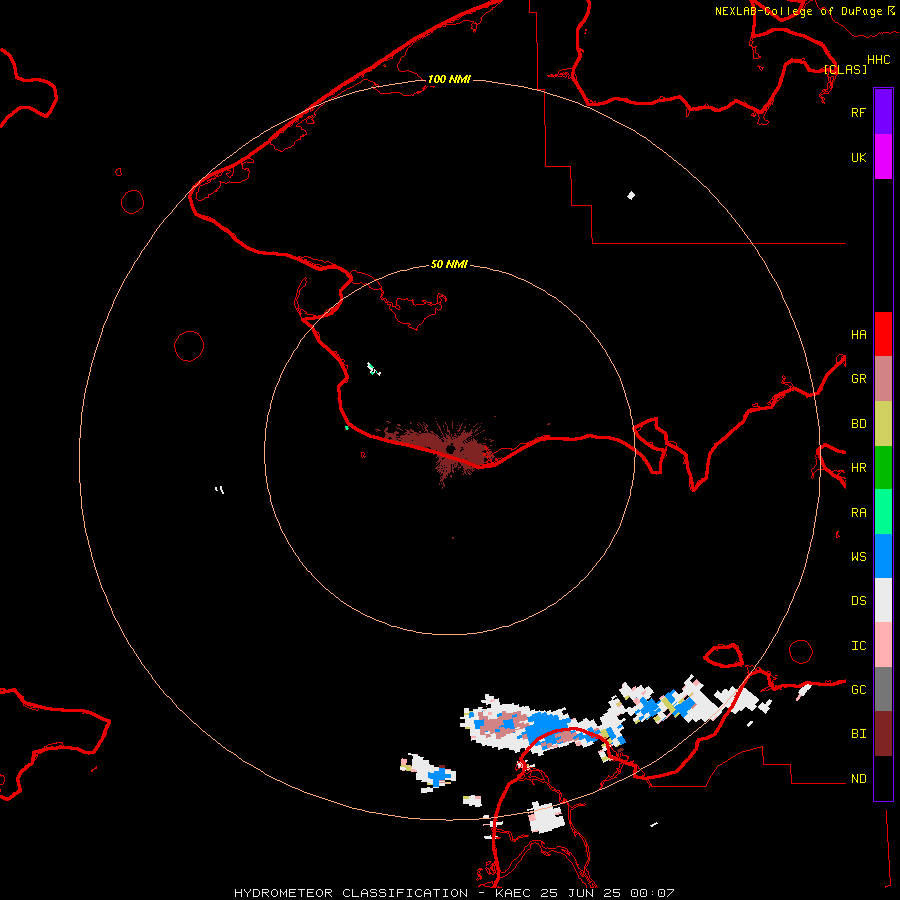Image resolution: width=900 pixels, height=900 pixels.
Task: Click the GR dusty pink legend swatch
Action: tap(883, 378)
